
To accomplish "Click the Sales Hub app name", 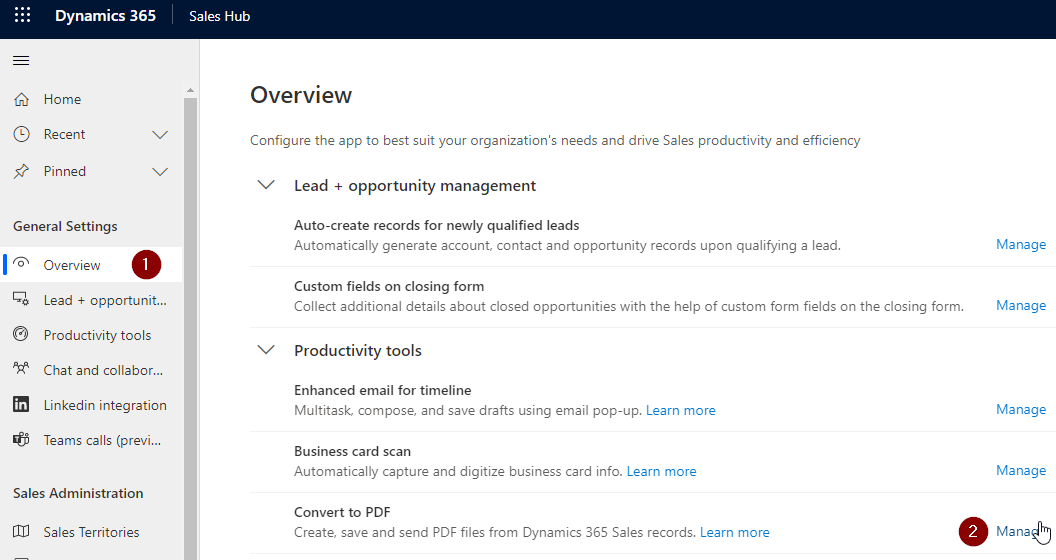I will pyautogui.click(x=220, y=16).
